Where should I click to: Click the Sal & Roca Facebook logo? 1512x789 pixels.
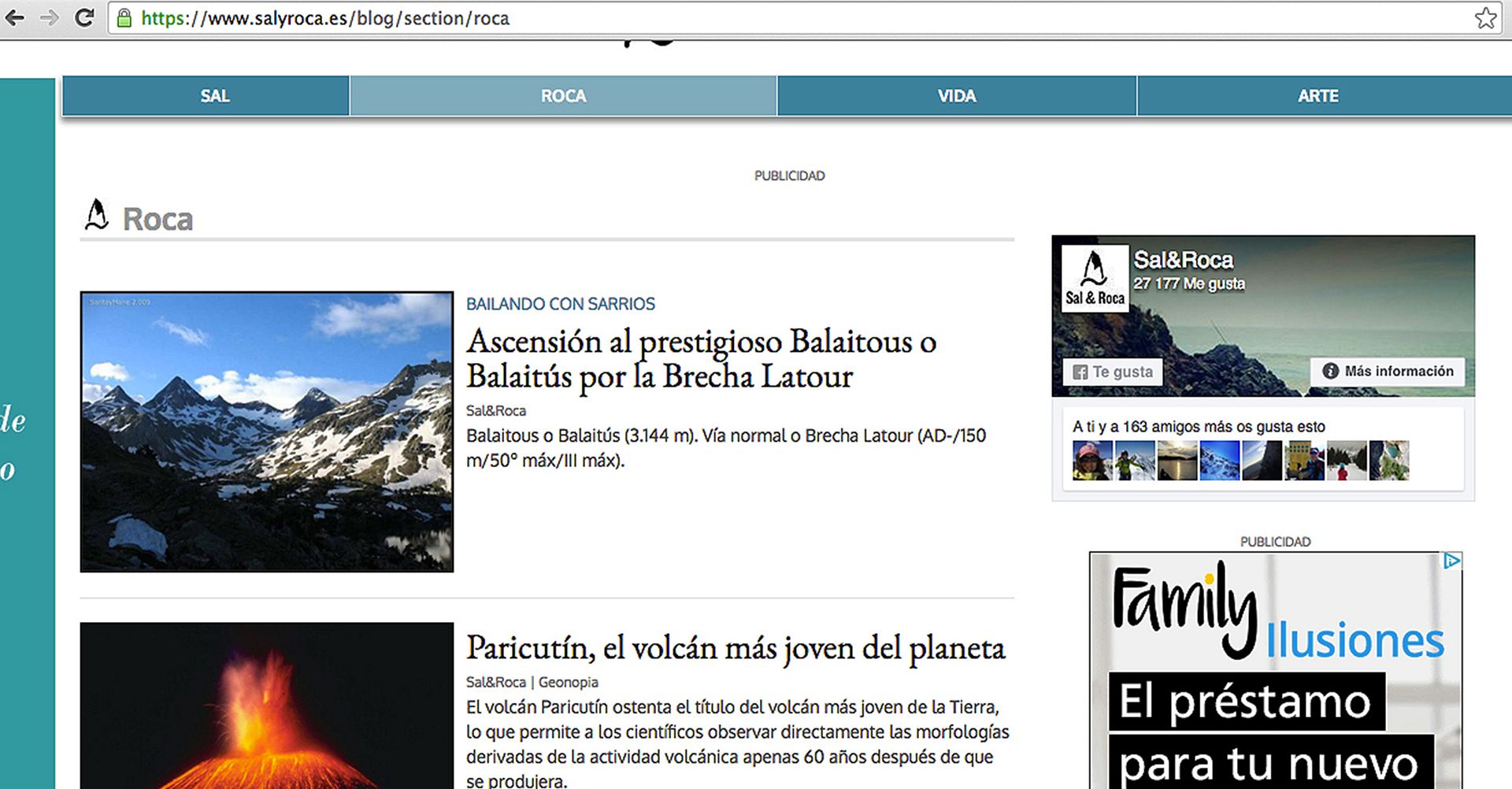(x=1095, y=279)
